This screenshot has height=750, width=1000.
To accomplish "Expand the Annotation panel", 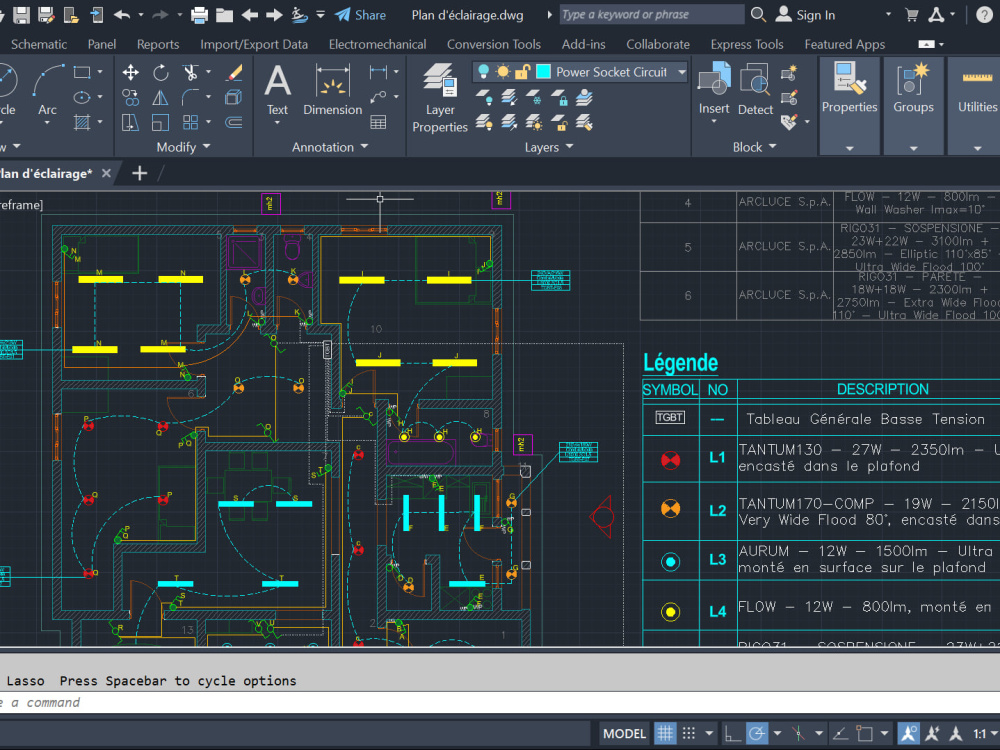I will coord(330,147).
